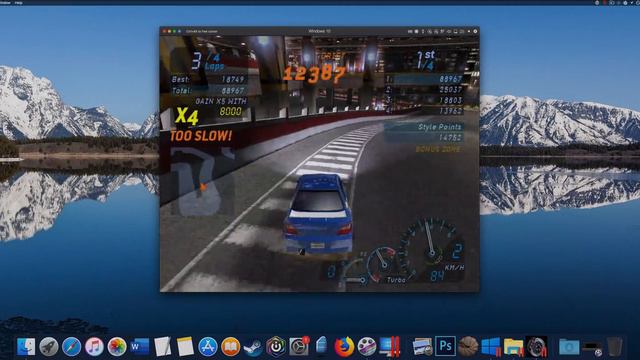
Task: Open the orange Books app icon
Action: click(x=231, y=347)
